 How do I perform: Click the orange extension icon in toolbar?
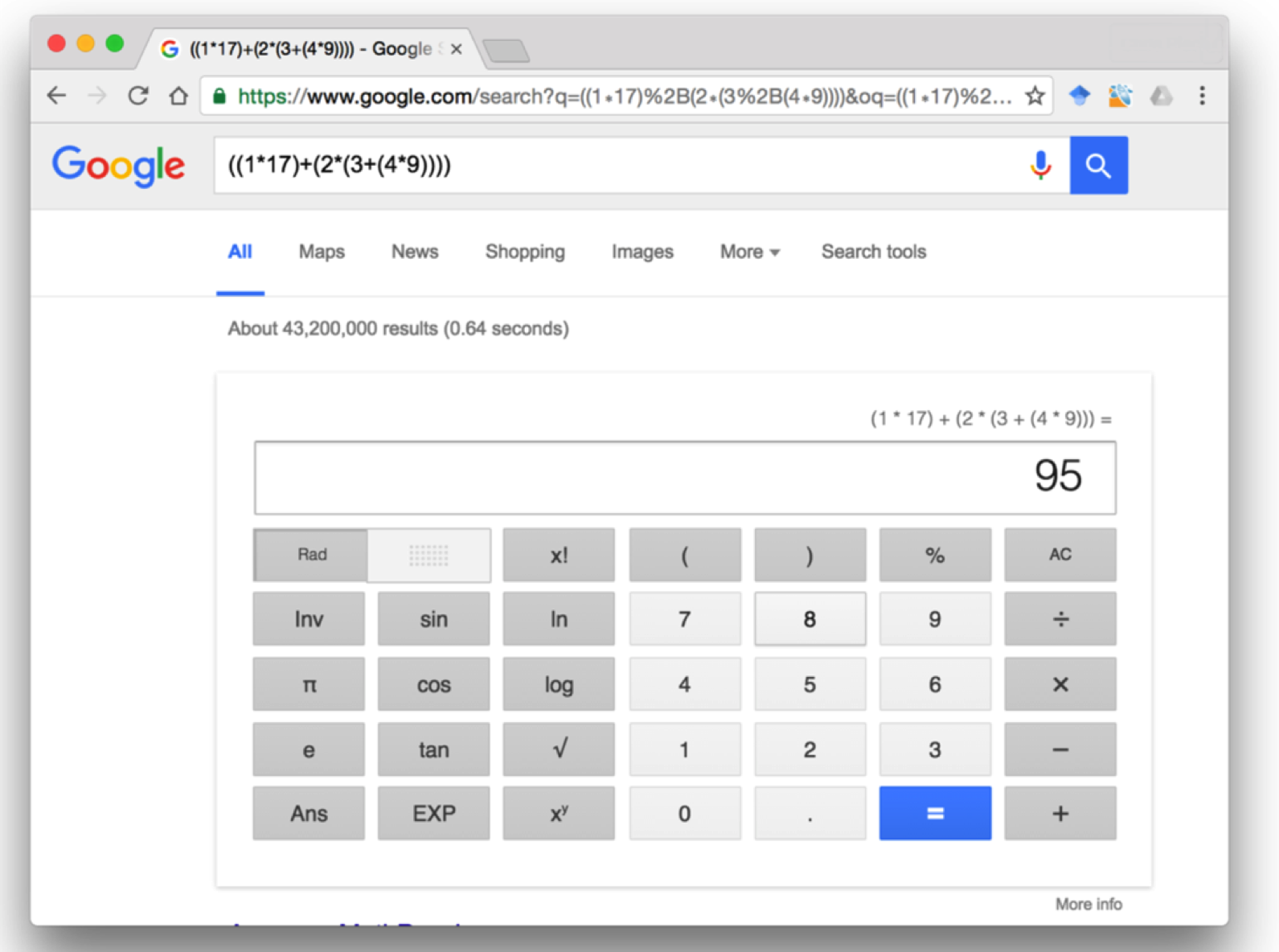pos(1120,96)
